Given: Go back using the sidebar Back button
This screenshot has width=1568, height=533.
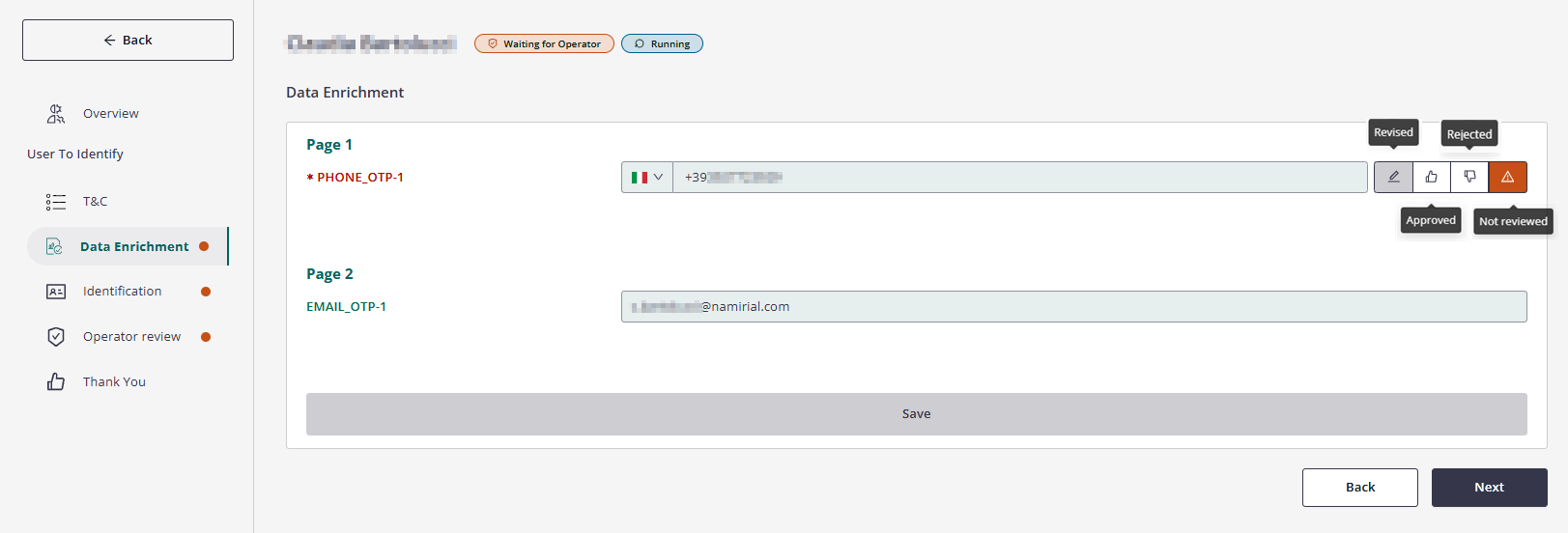Looking at the screenshot, I should click(x=128, y=41).
